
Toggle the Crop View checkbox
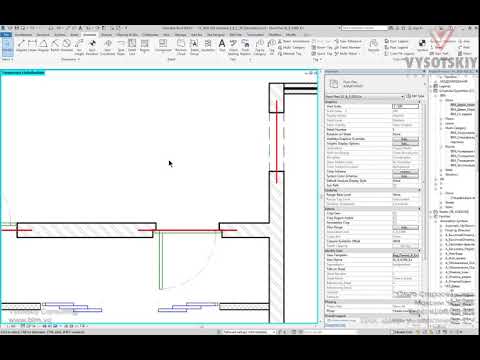click(x=395, y=213)
